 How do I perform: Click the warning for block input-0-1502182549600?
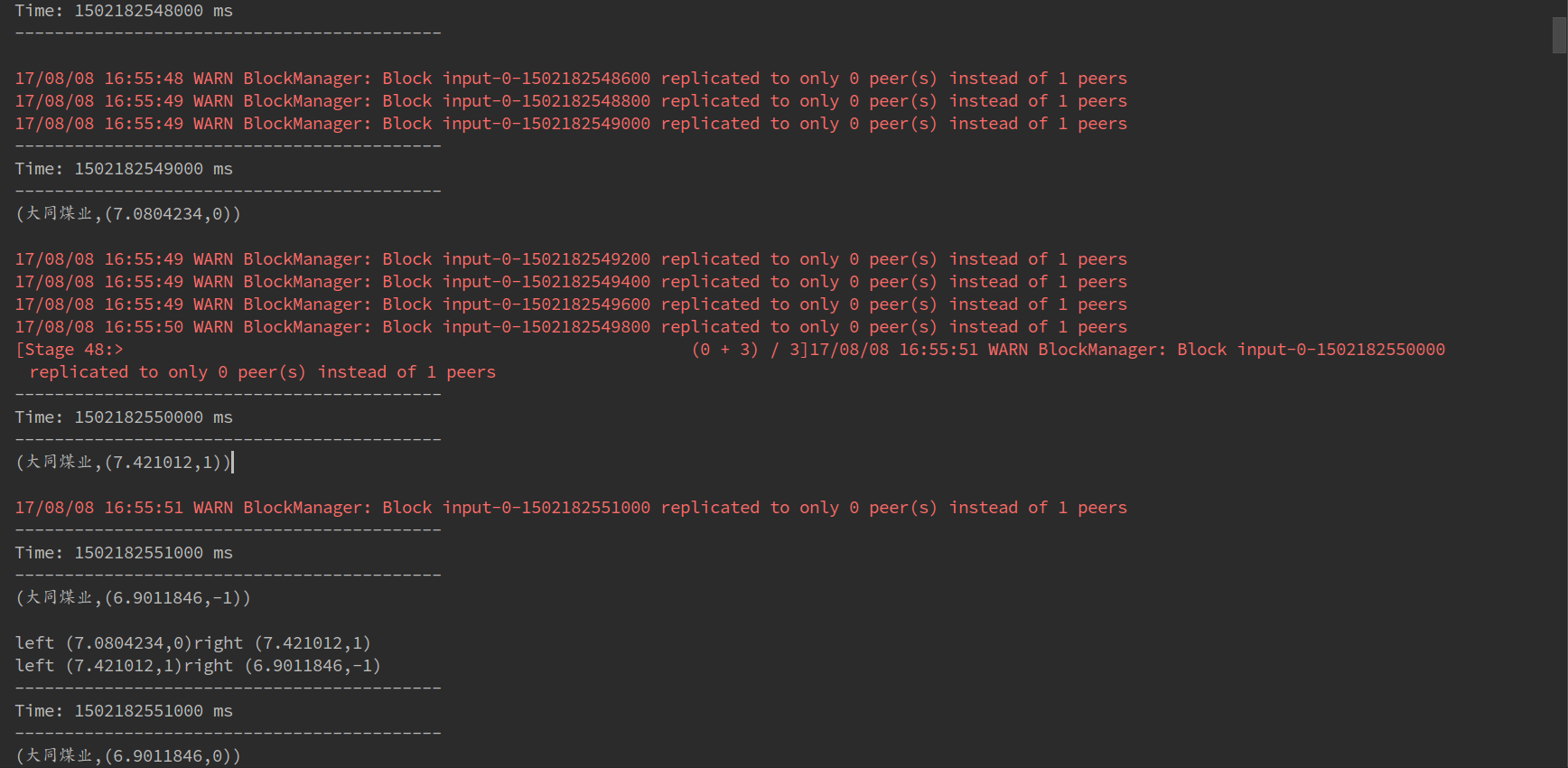pyautogui.click(x=570, y=304)
